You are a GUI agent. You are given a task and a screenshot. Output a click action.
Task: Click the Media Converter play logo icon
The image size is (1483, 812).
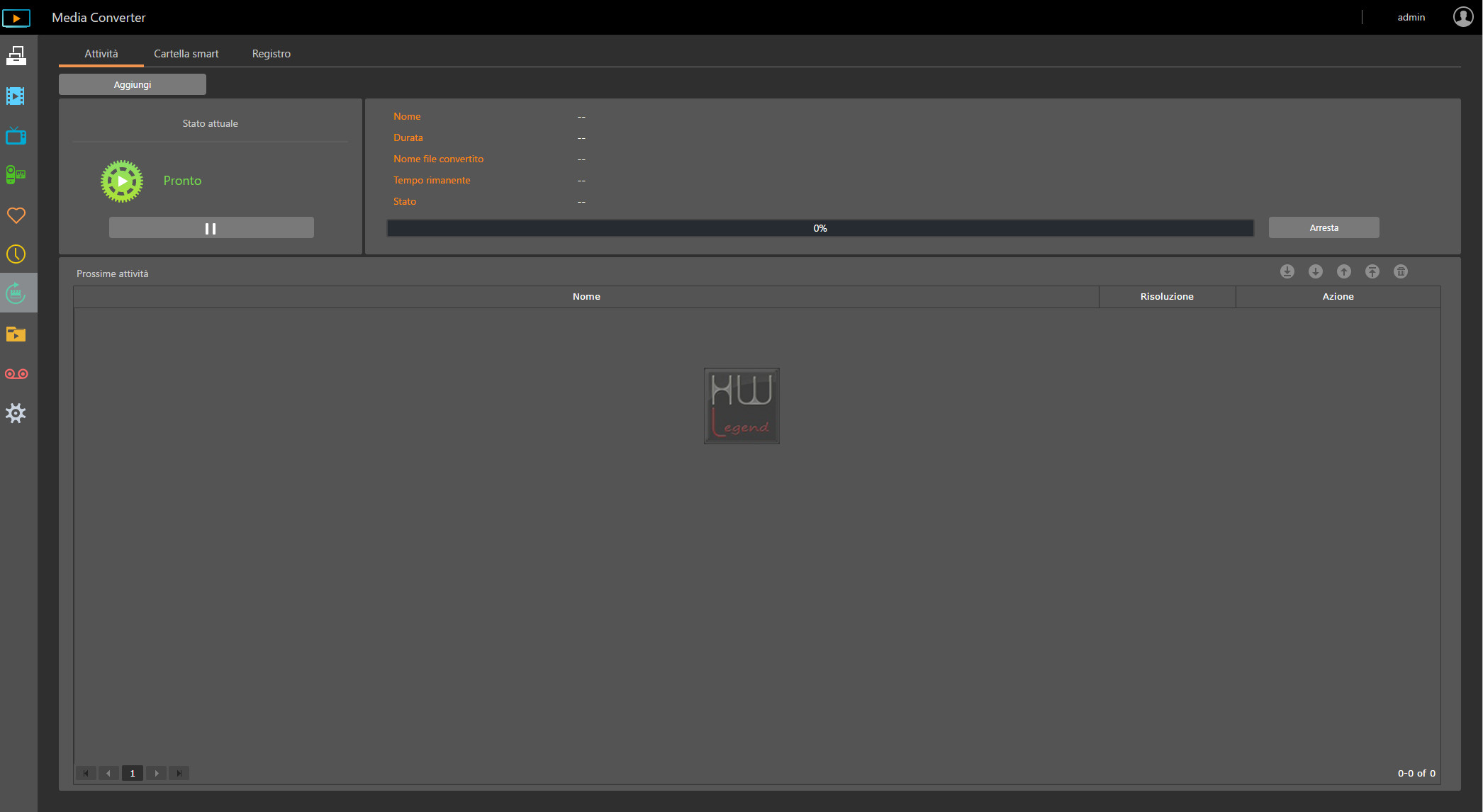point(16,18)
